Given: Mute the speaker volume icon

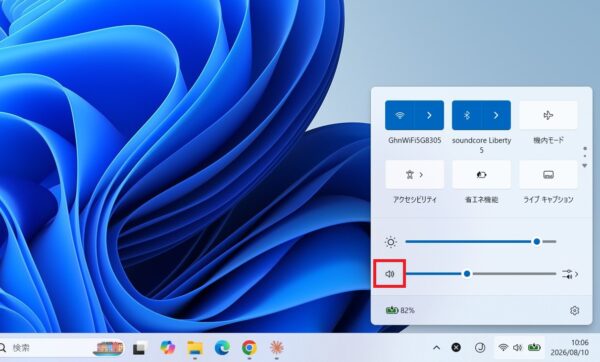Looking at the screenshot, I should click(390, 274).
